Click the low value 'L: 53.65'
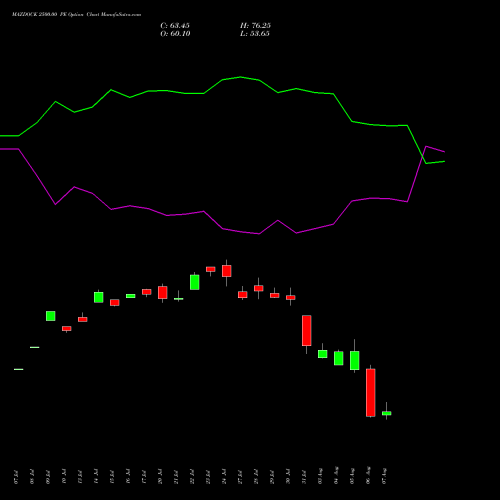 click(255, 34)
